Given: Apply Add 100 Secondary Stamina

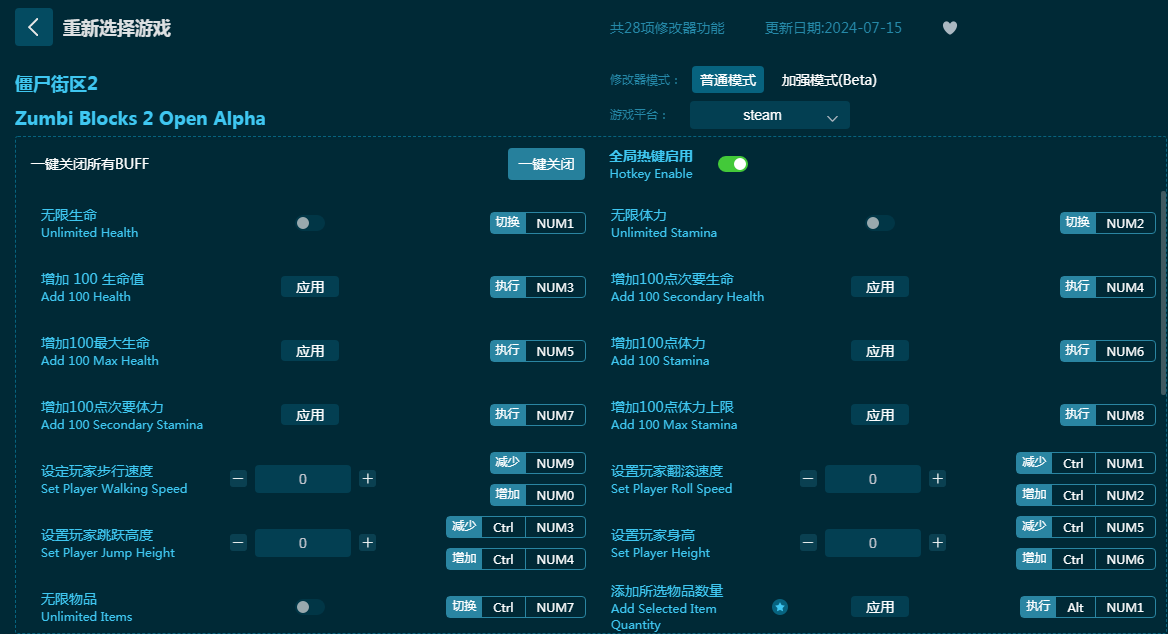Looking at the screenshot, I should tap(310, 415).
